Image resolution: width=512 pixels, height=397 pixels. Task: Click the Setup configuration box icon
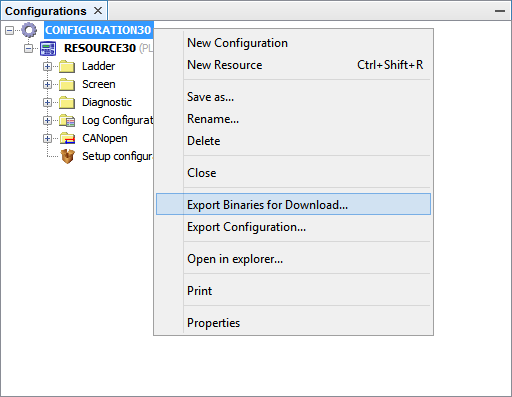pyautogui.click(x=67, y=156)
